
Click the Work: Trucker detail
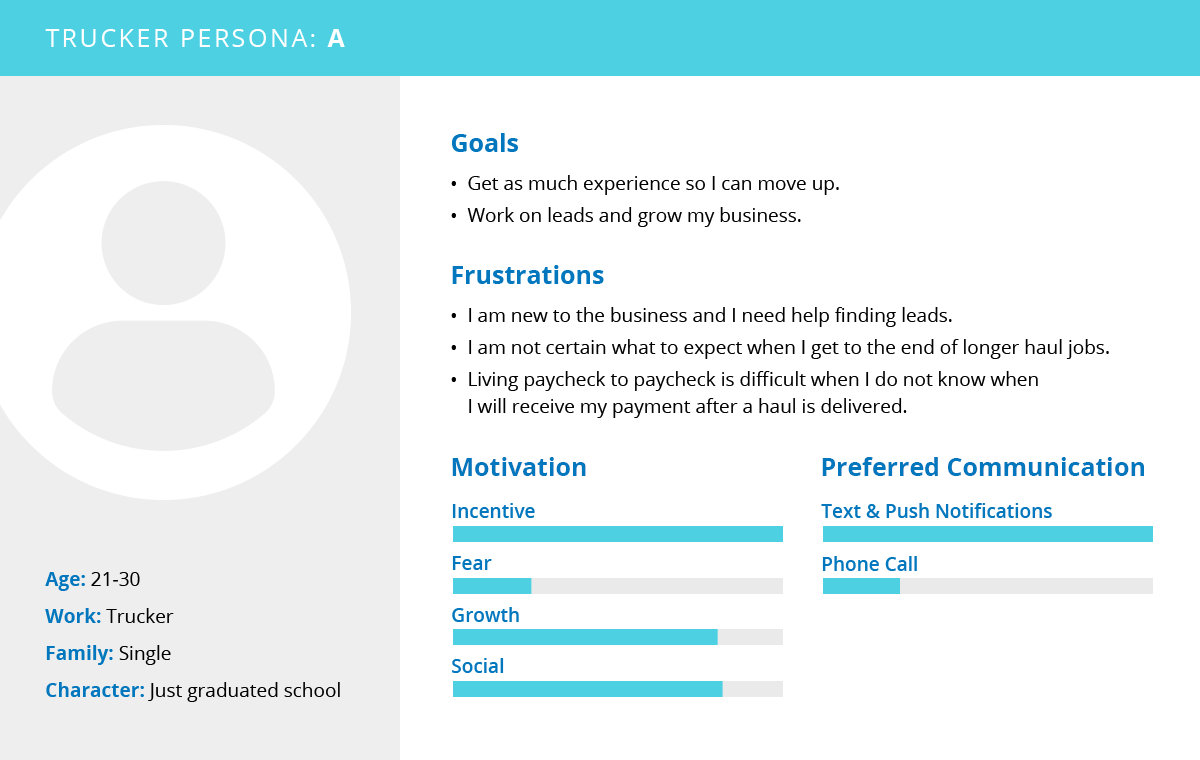pyautogui.click(x=109, y=616)
